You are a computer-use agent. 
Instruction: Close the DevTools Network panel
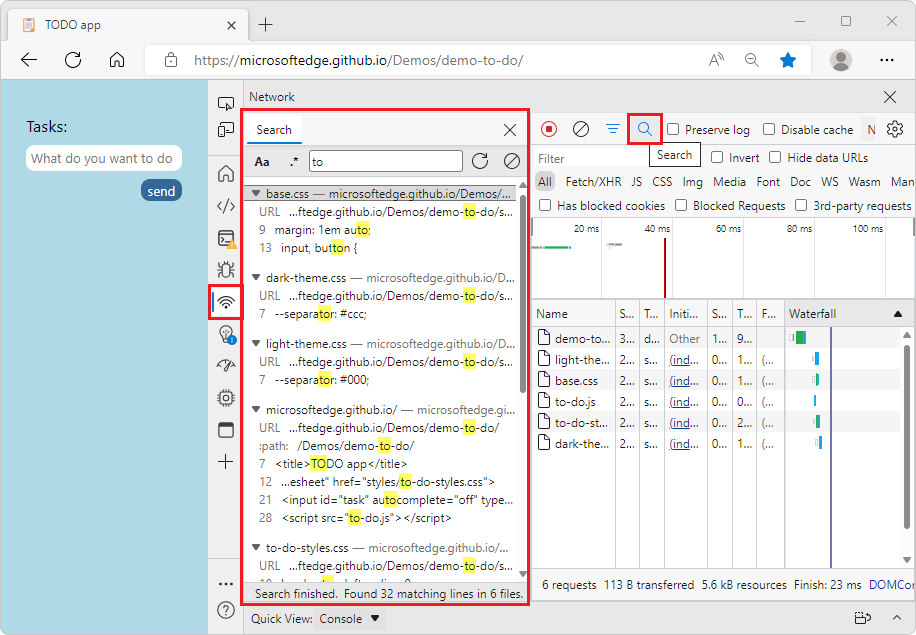(x=890, y=97)
